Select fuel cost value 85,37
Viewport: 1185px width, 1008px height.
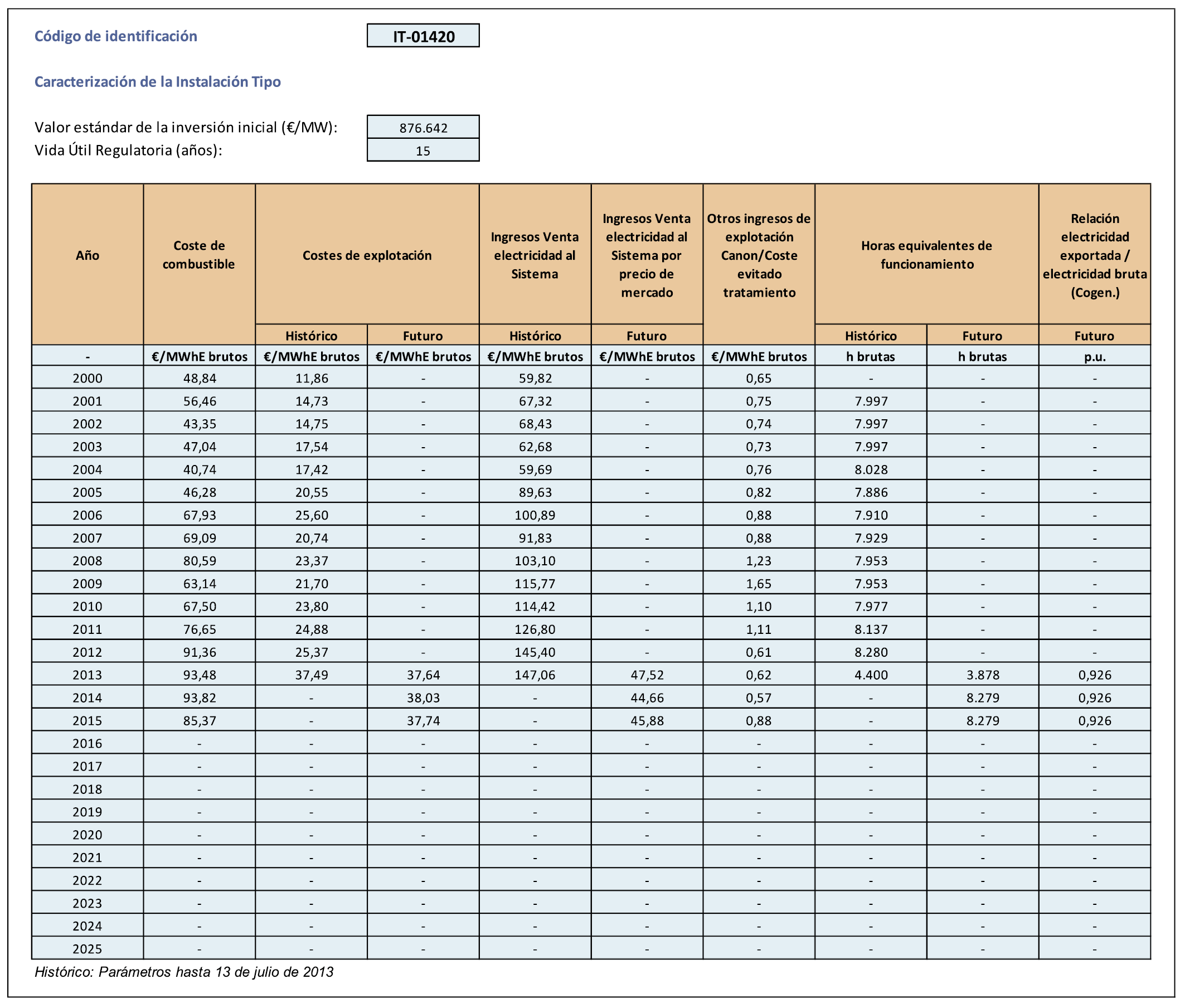pyautogui.click(x=200, y=720)
